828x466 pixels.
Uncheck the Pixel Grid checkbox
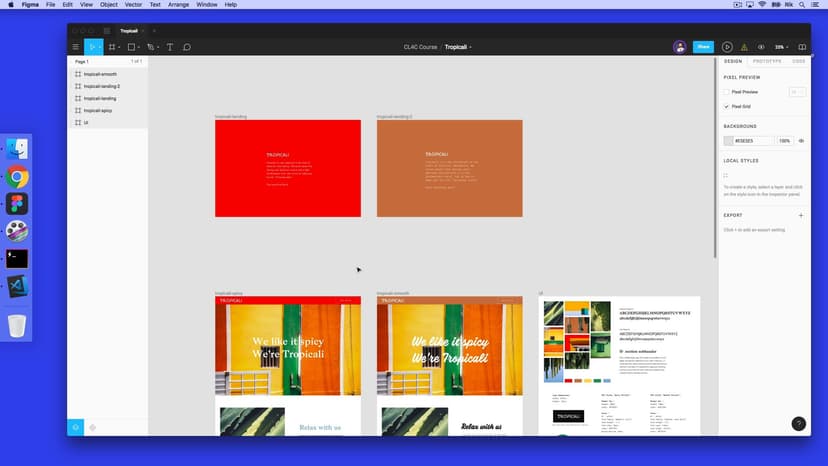[727, 106]
